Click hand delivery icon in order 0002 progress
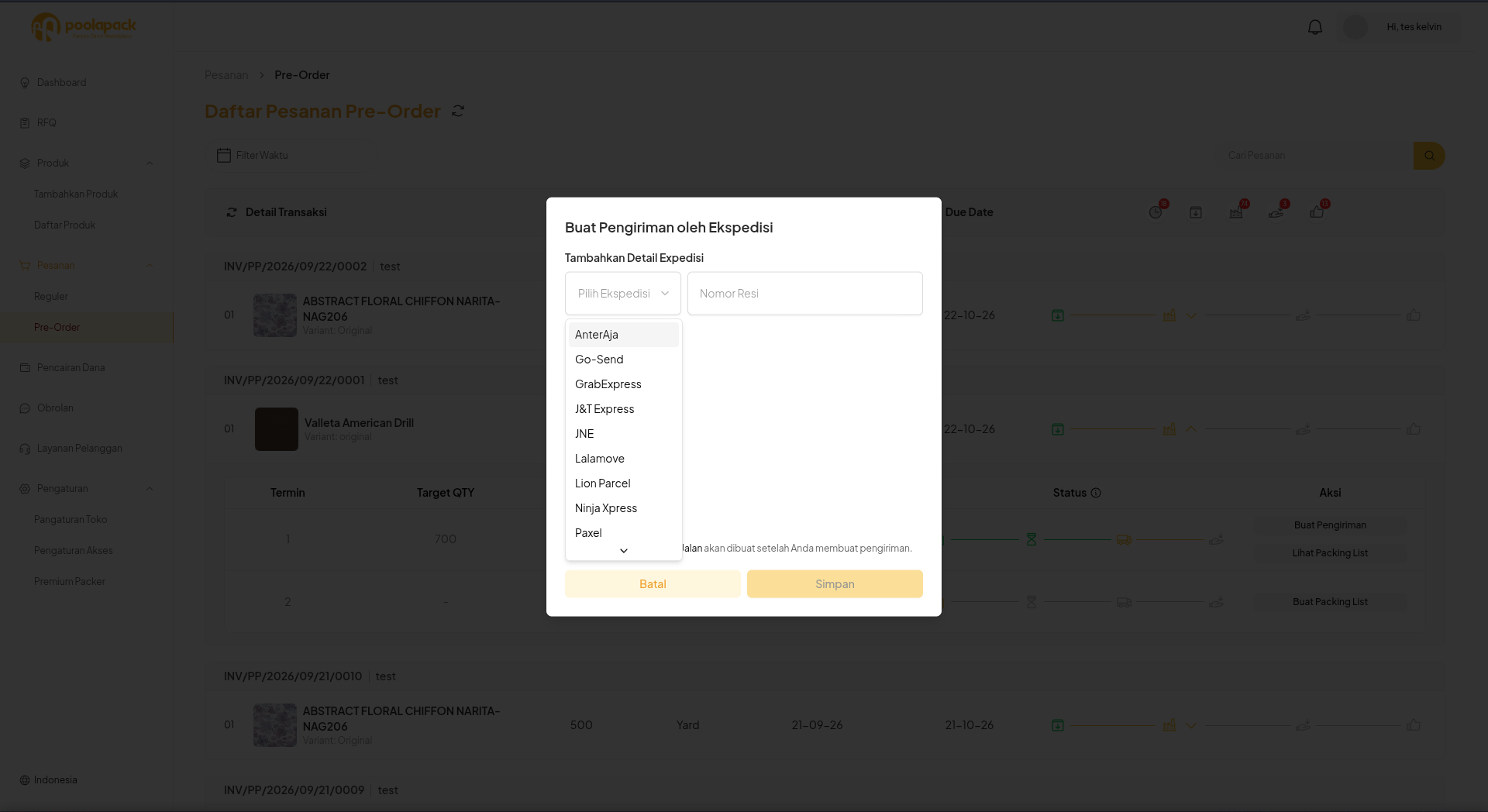 tap(1303, 315)
